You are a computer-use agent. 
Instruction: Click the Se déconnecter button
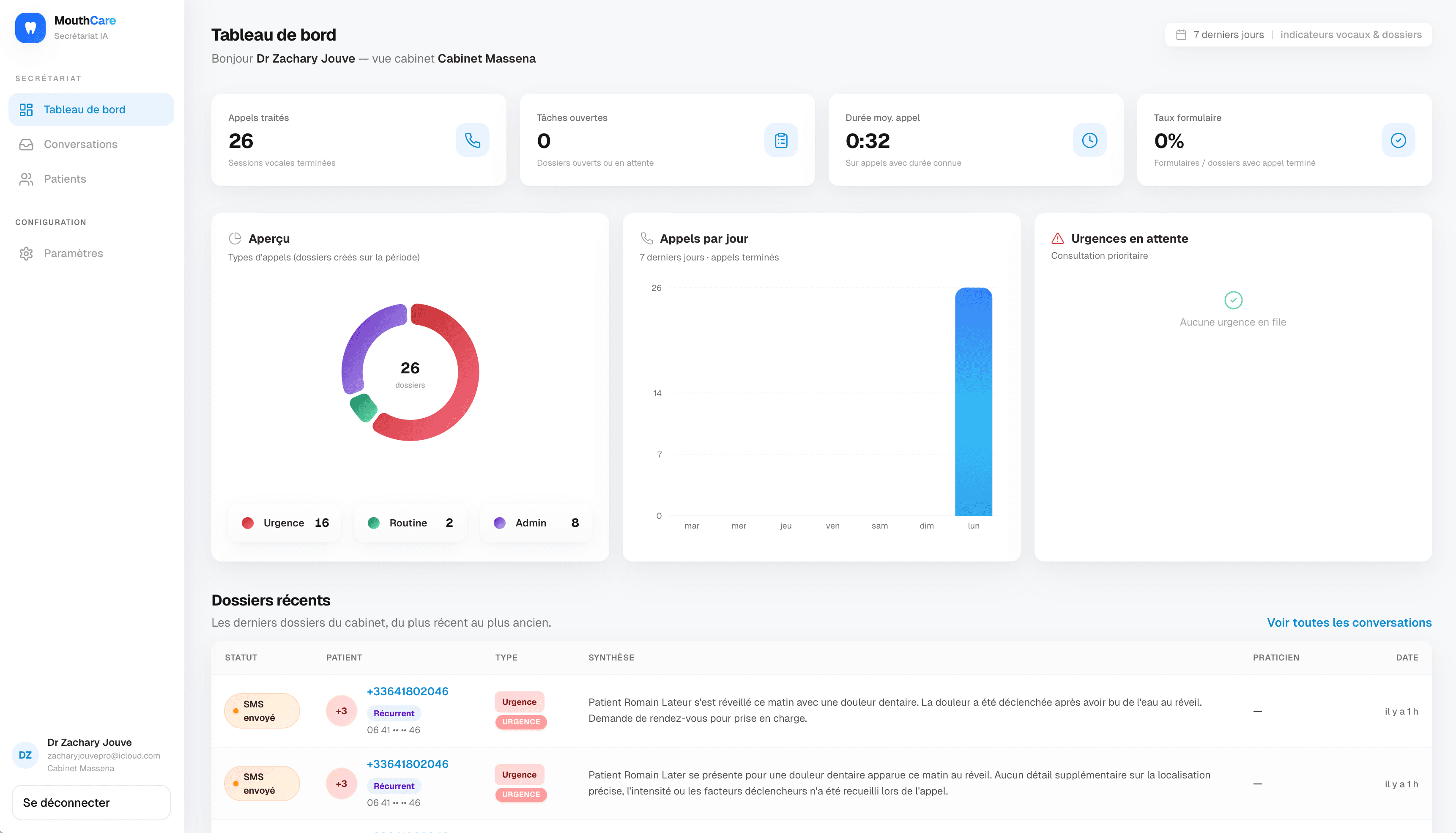tap(91, 803)
